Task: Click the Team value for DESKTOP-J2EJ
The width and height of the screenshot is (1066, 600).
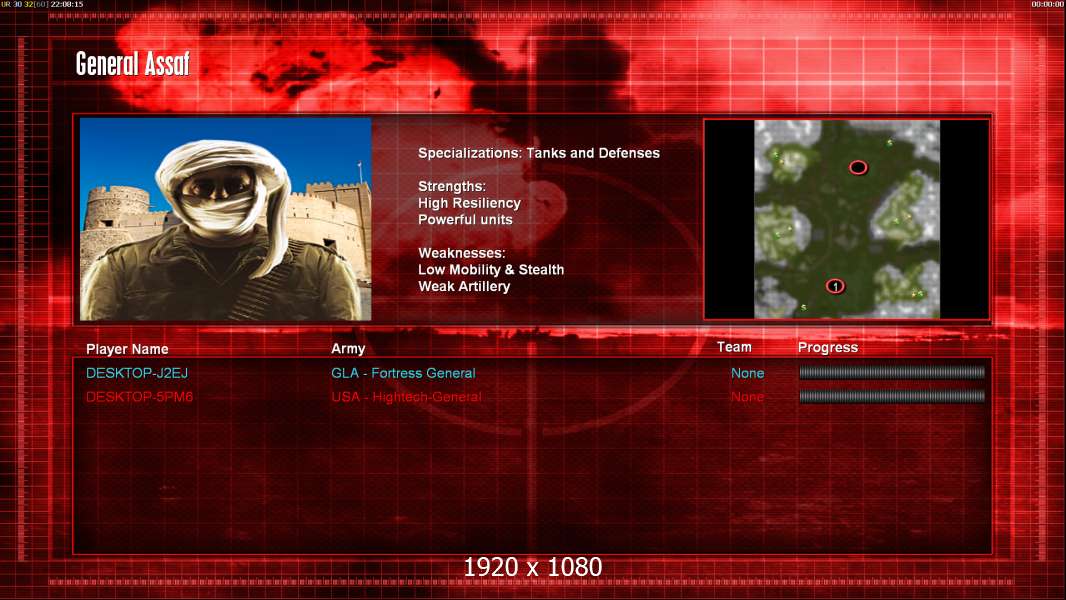Action: point(747,373)
